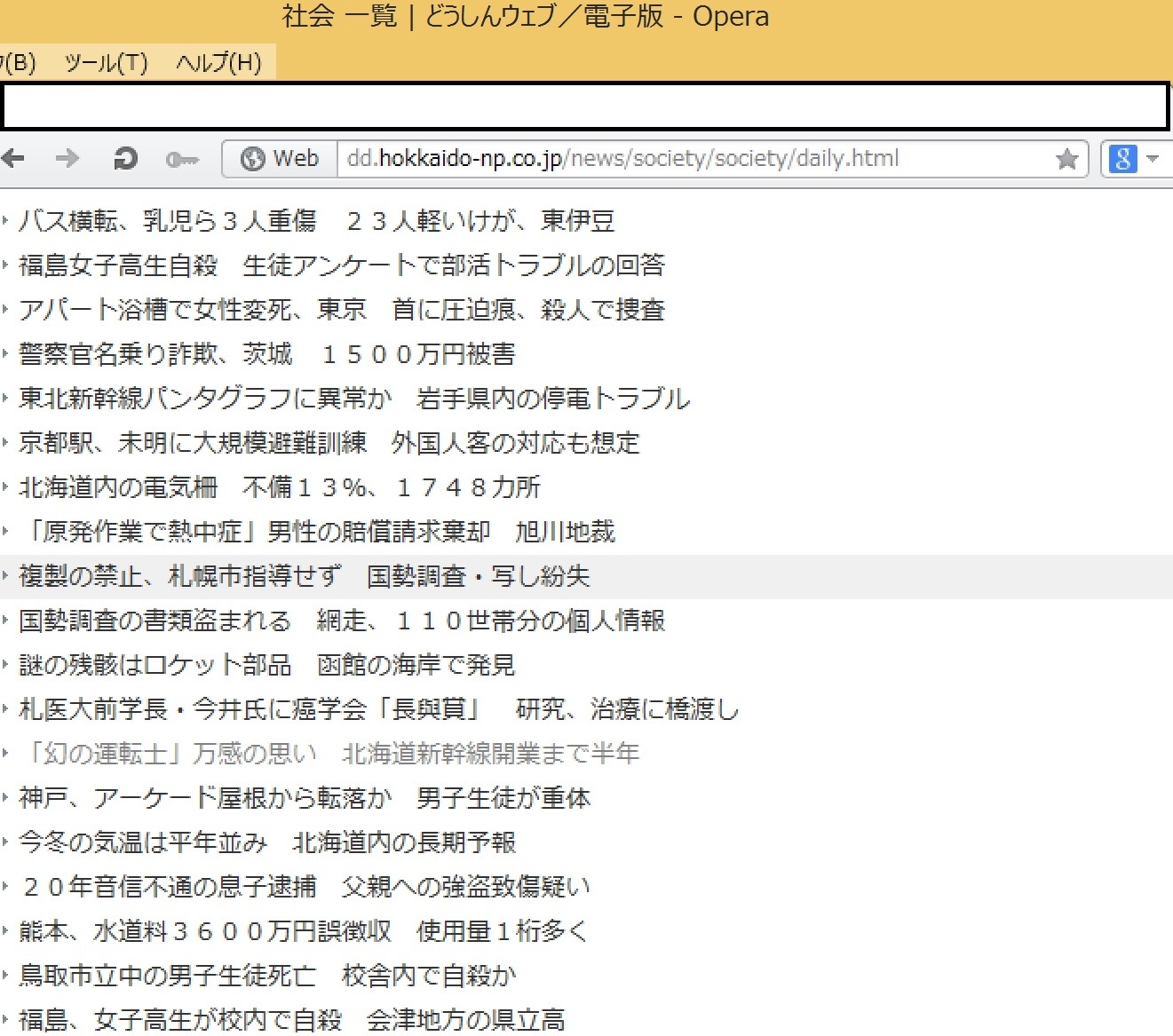Open headline アパート浴槽で女性変死、東京
Image resolution: width=1173 pixels, height=1036 pixels.
[x=342, y=310]
